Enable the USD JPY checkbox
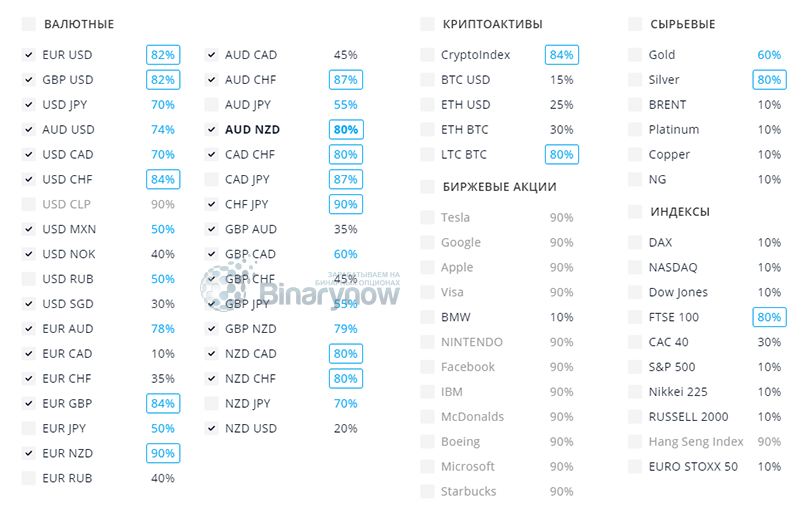The width and height of the screenshot is (800, 508). [28, 105]
